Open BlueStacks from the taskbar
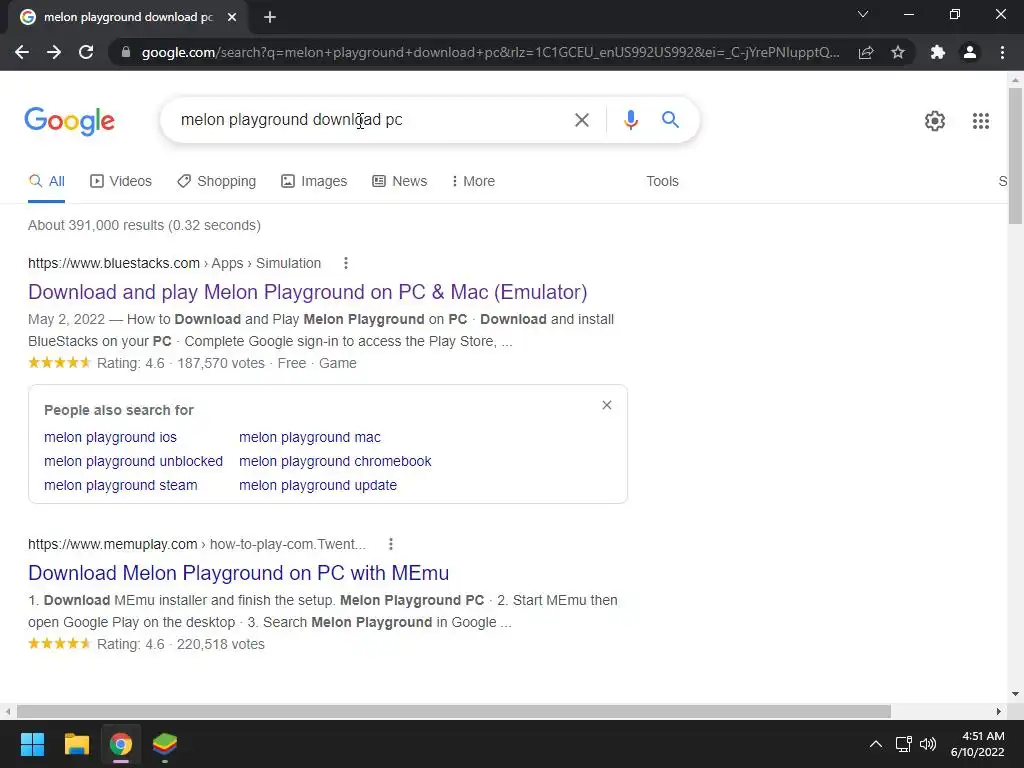Screen dimensions: 1024x768 (165, 744)
